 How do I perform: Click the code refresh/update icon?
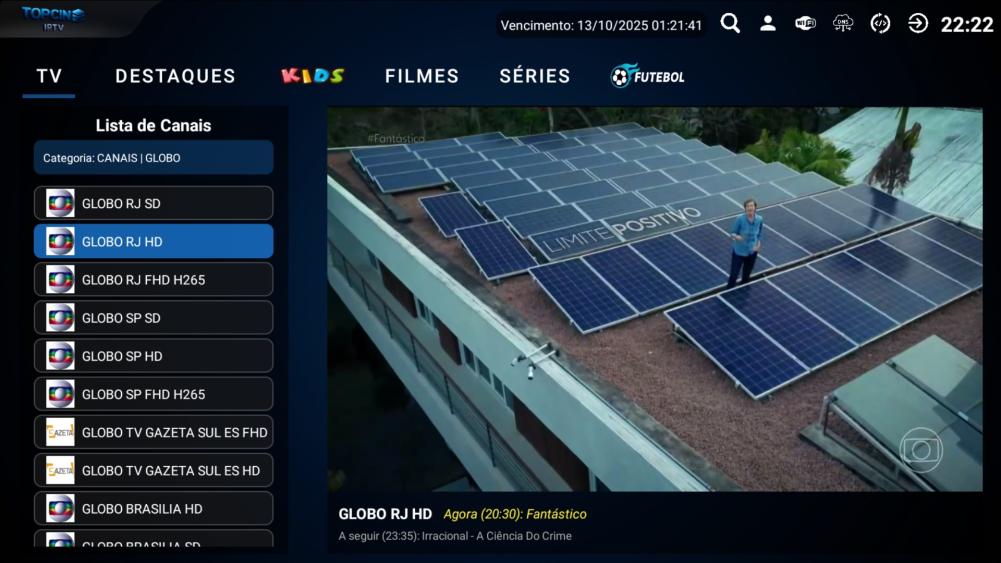click(x=880, y=24)
